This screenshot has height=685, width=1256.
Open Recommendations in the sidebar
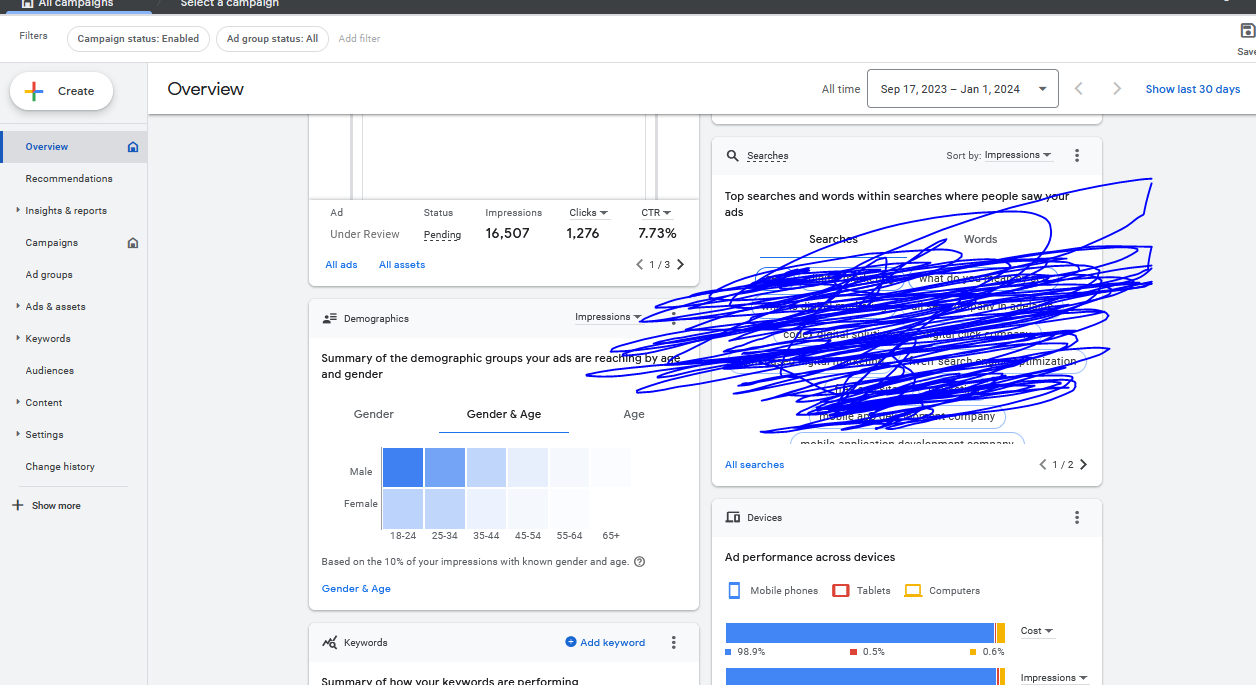point(69,179)
